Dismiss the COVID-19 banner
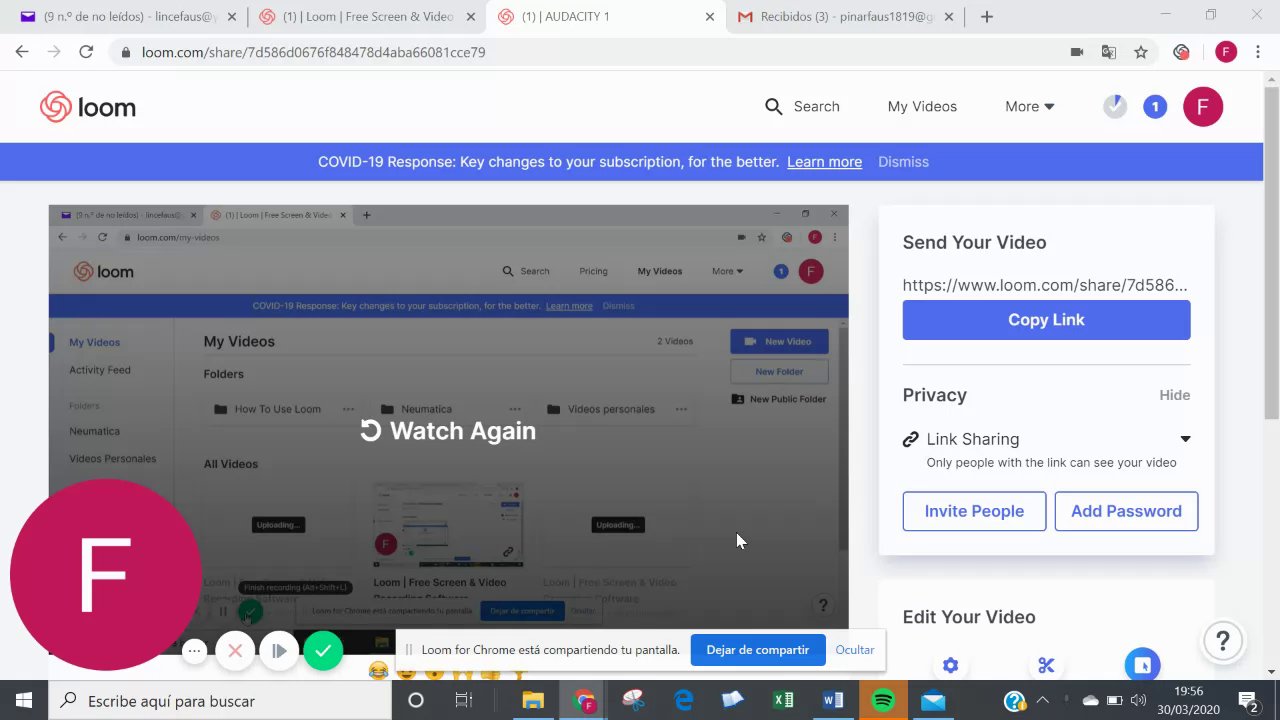 click(x=903, y=162)
